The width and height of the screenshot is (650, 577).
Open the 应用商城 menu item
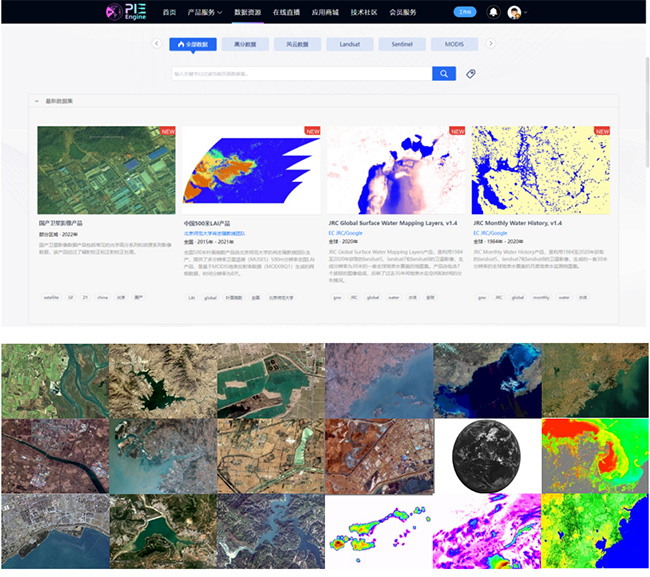click(x=325, y=12)
